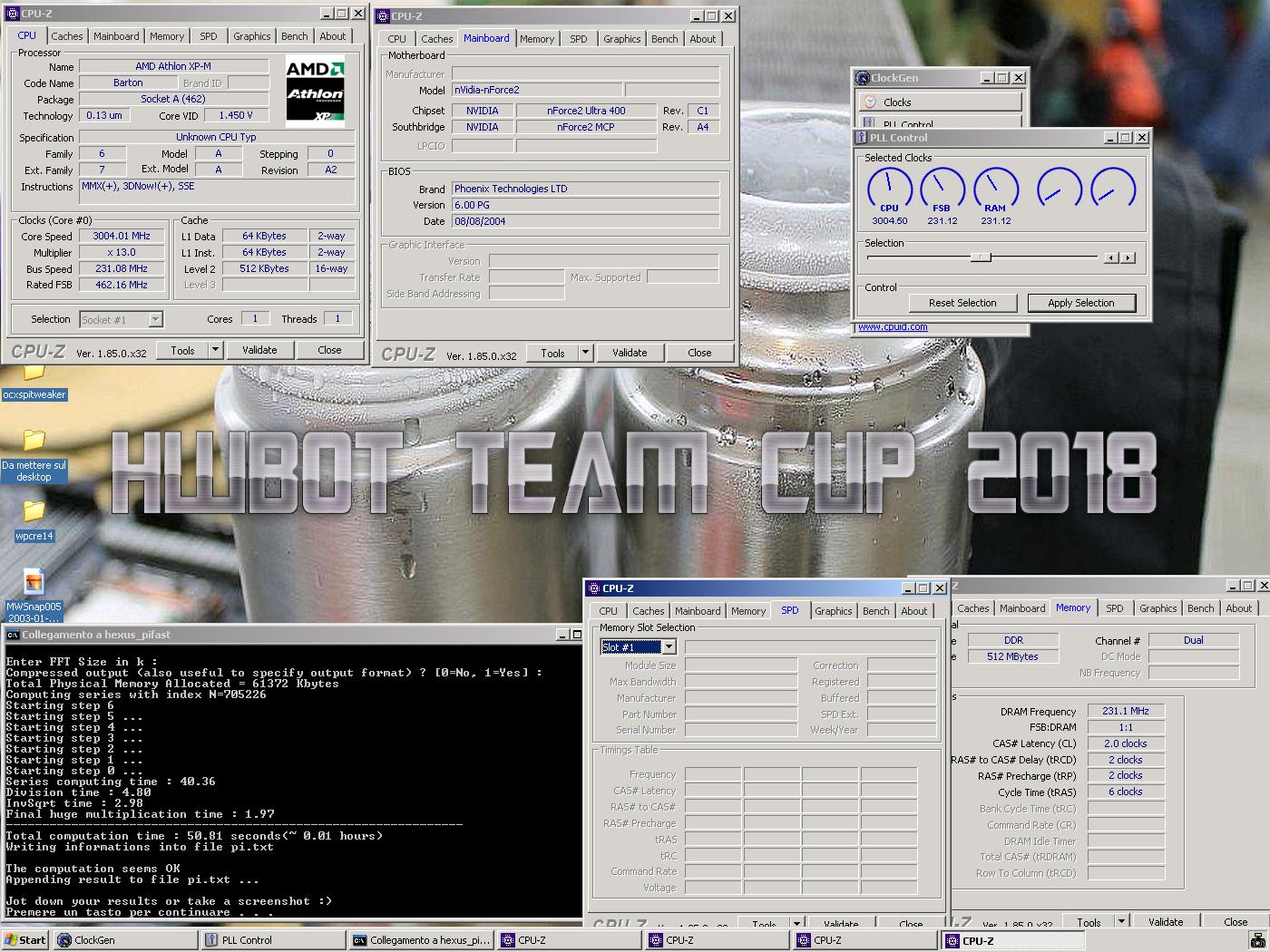Viewport: 1270px width, 952px height.
Task: Click the ClockGen title bar icon
Action: pos(863,78)
